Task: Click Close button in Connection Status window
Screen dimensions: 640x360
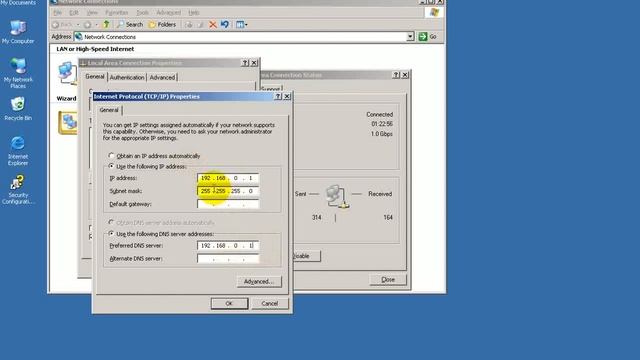Action: point(388,280)
